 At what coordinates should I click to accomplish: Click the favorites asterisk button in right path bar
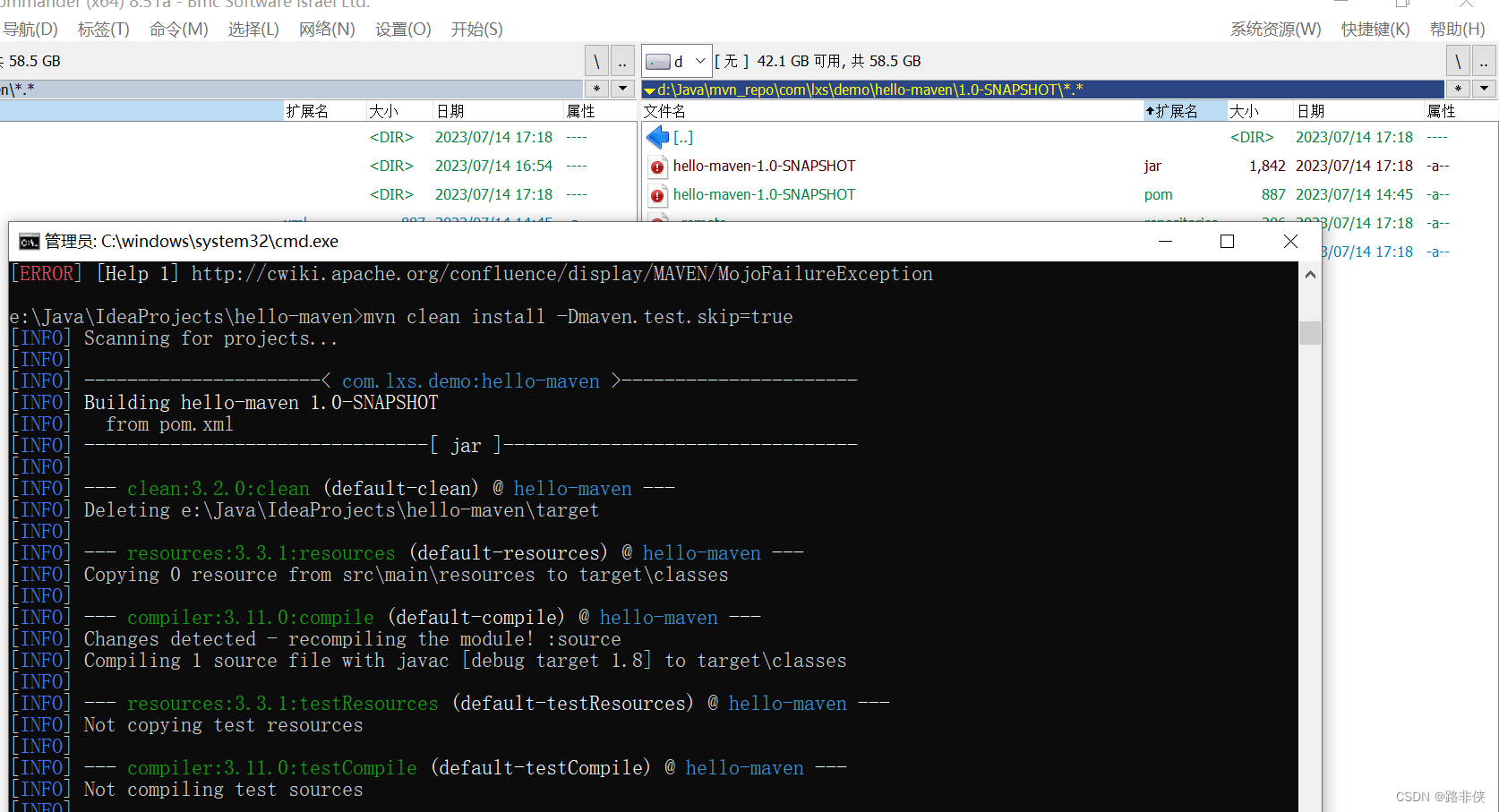[1459, 89]
